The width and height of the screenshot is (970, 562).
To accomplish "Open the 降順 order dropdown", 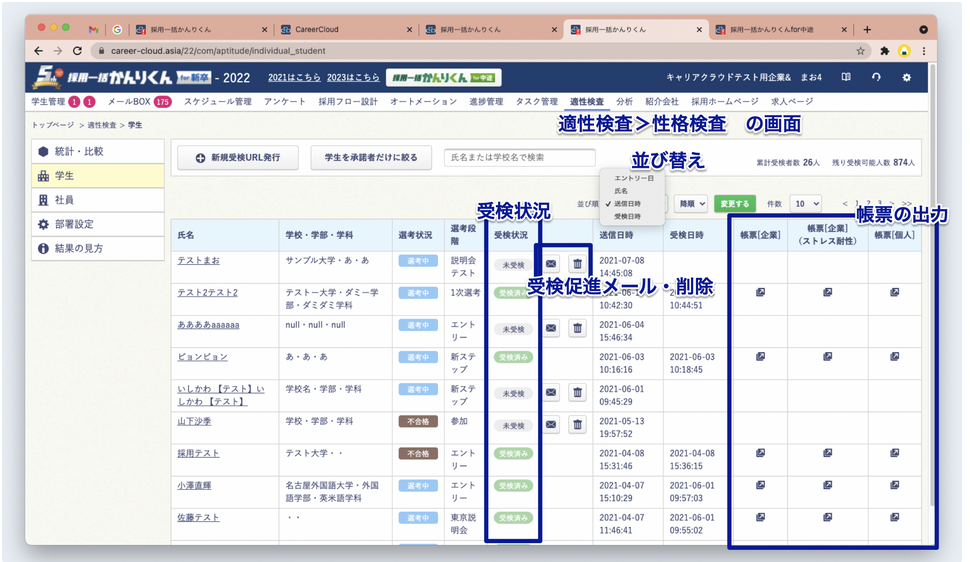I will pyautogui.click(x=690, y=204).
